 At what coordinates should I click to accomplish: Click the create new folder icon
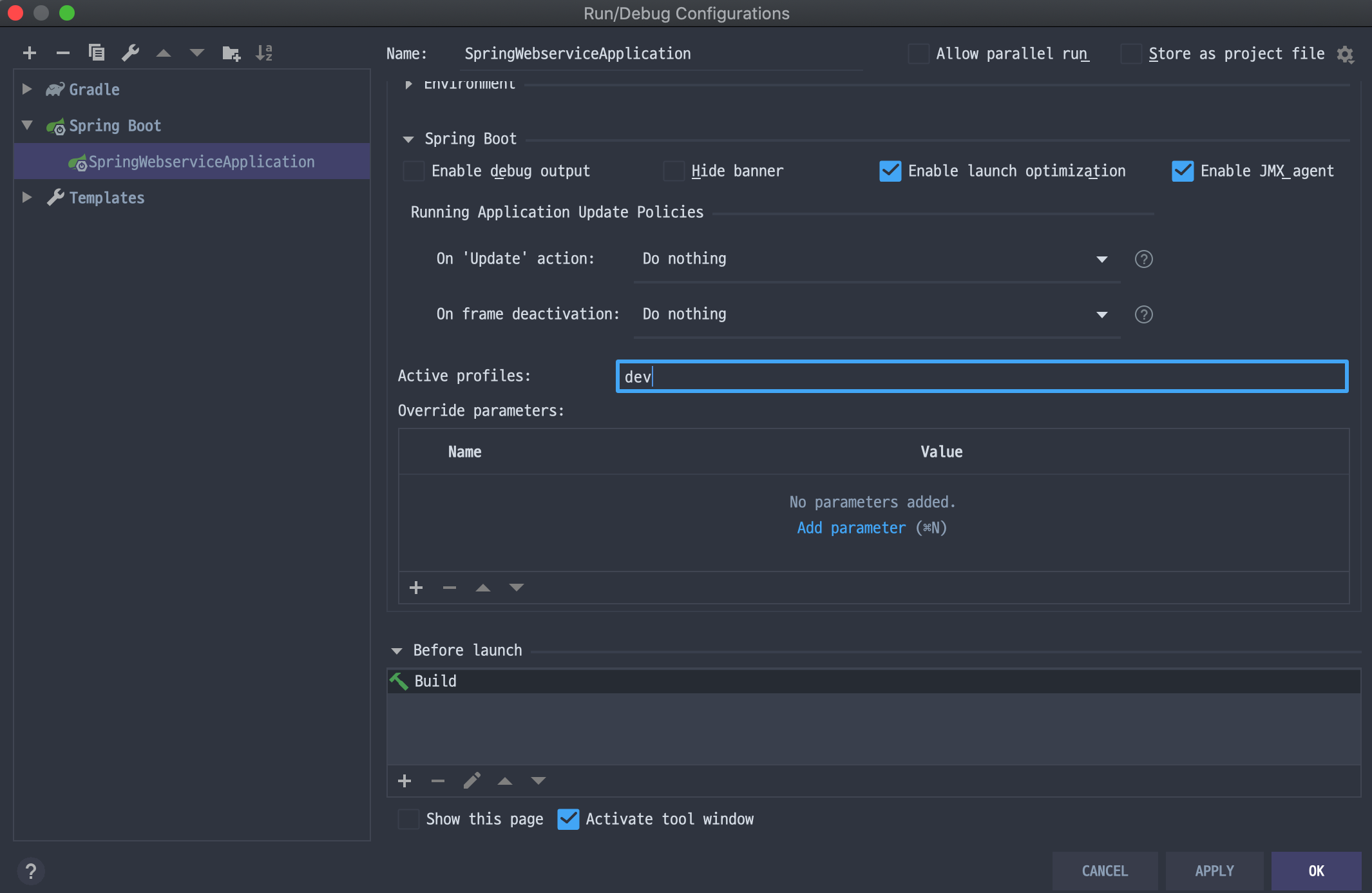[x=231, y=53]
